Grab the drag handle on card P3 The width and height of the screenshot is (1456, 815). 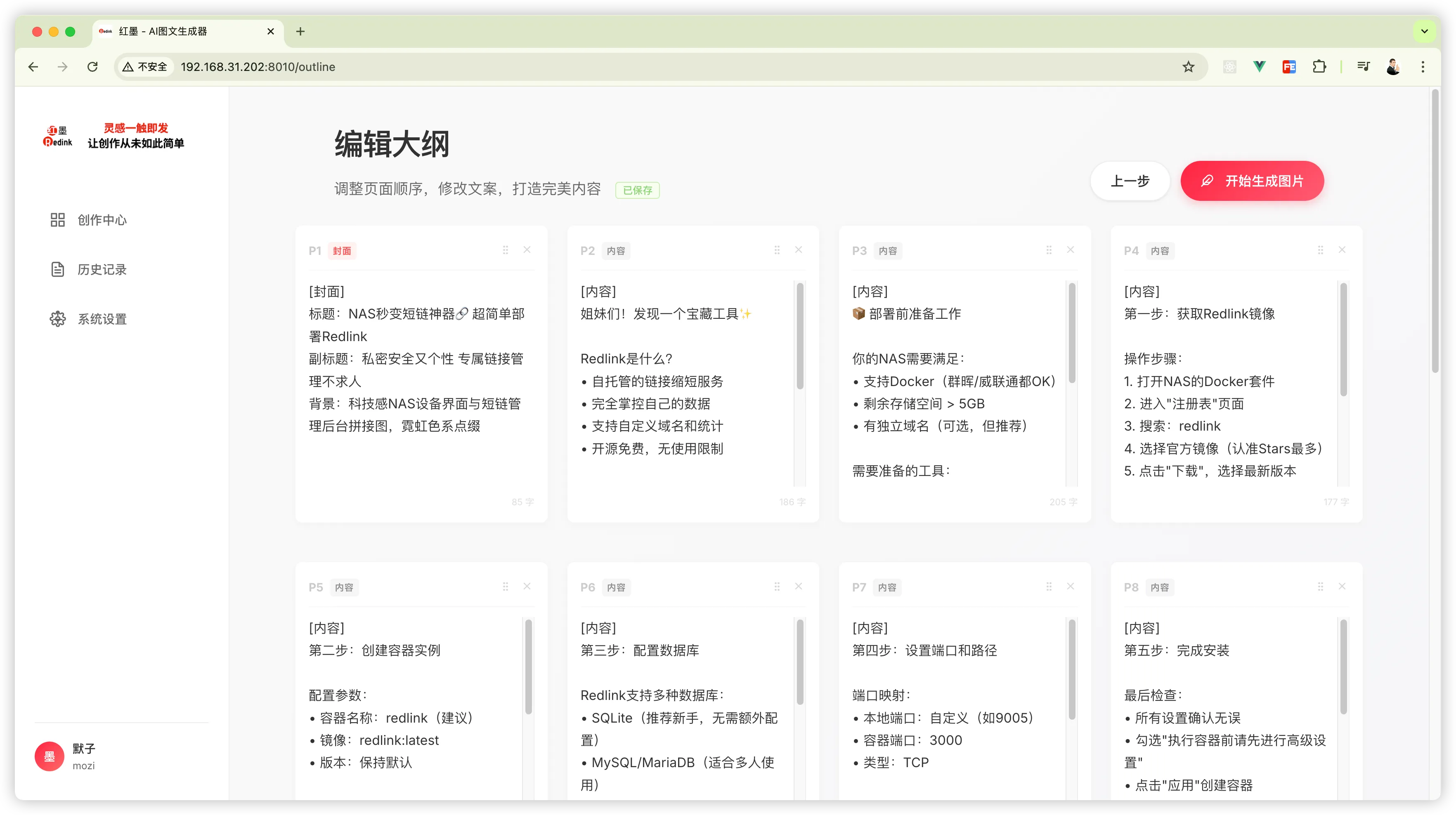tap(1049, 250)
